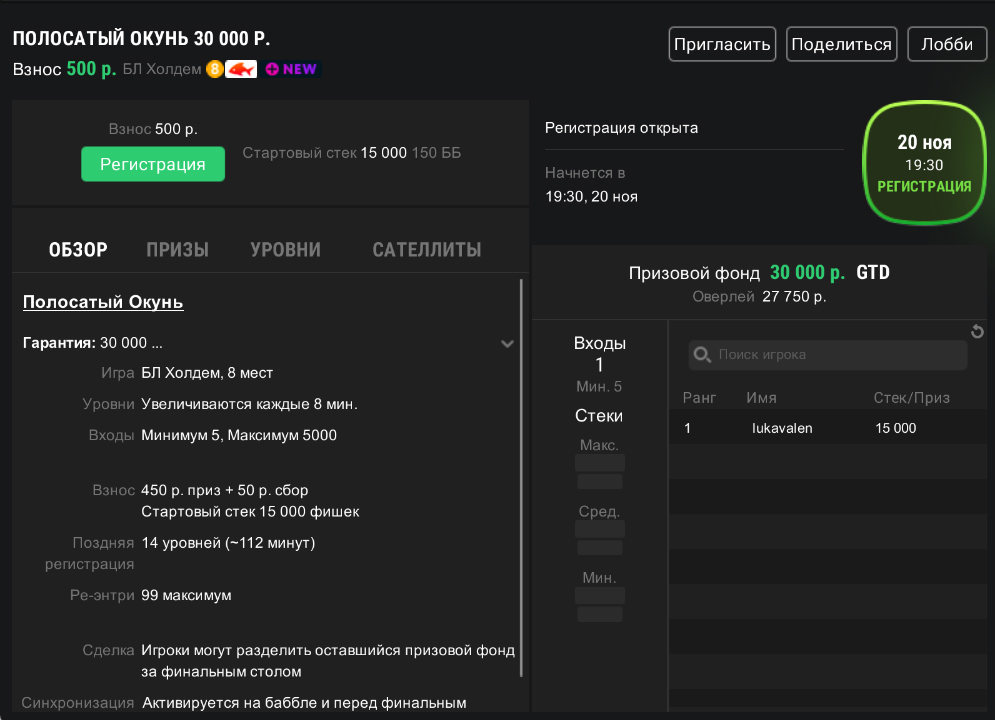The image size is (995, 720).
Task: Click the Поделиться button
Action: (x=841, y=44)
